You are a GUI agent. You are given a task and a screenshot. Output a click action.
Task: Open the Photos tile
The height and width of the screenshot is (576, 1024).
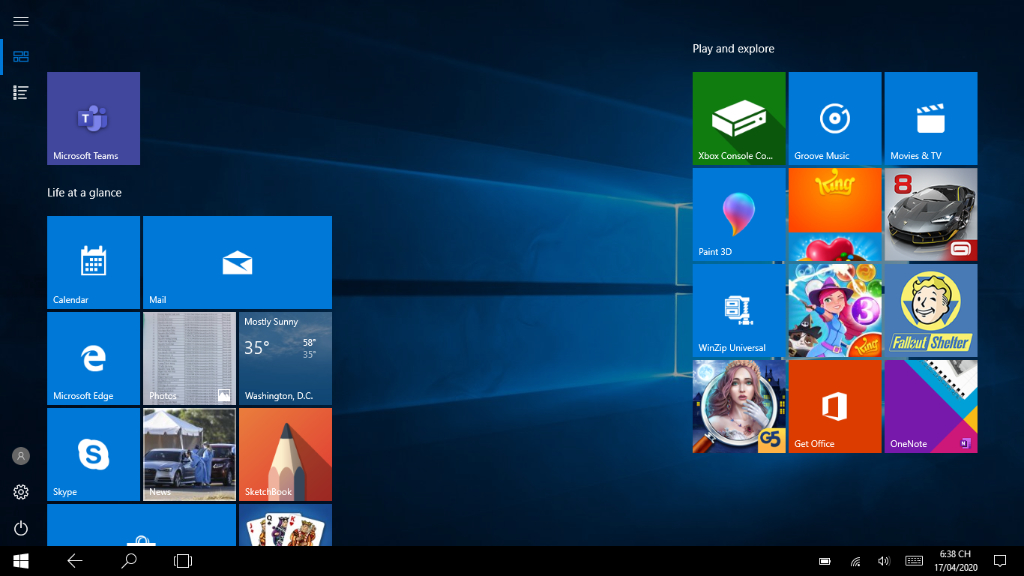(189, 358)
